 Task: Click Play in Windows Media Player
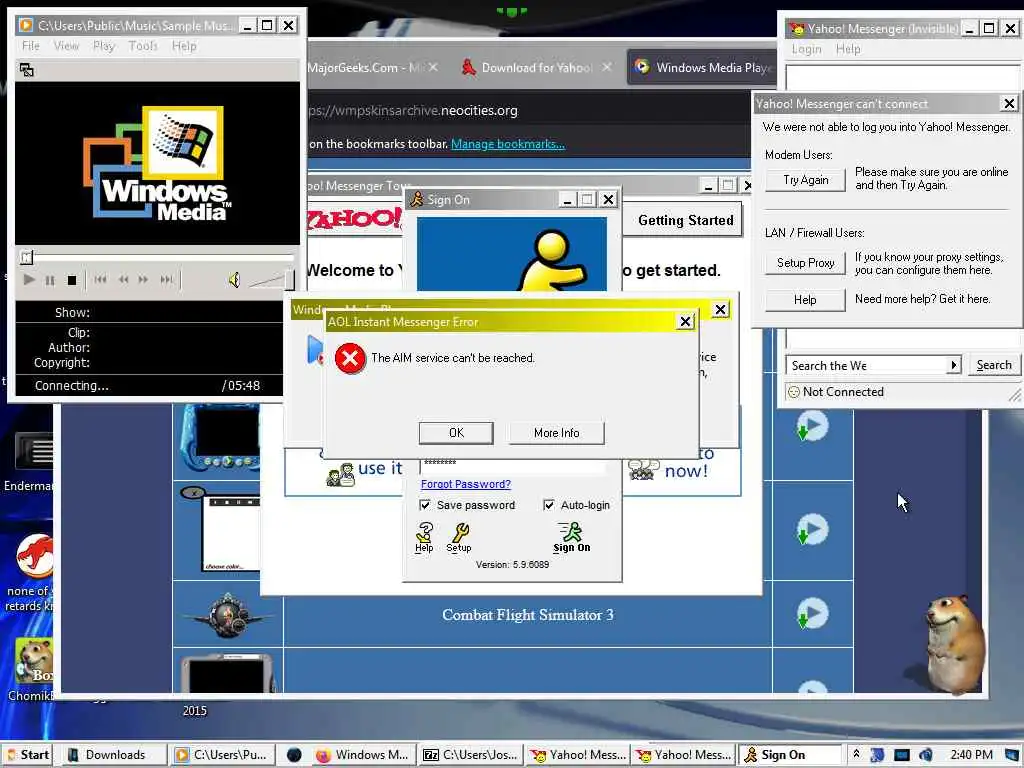point(29,280)
